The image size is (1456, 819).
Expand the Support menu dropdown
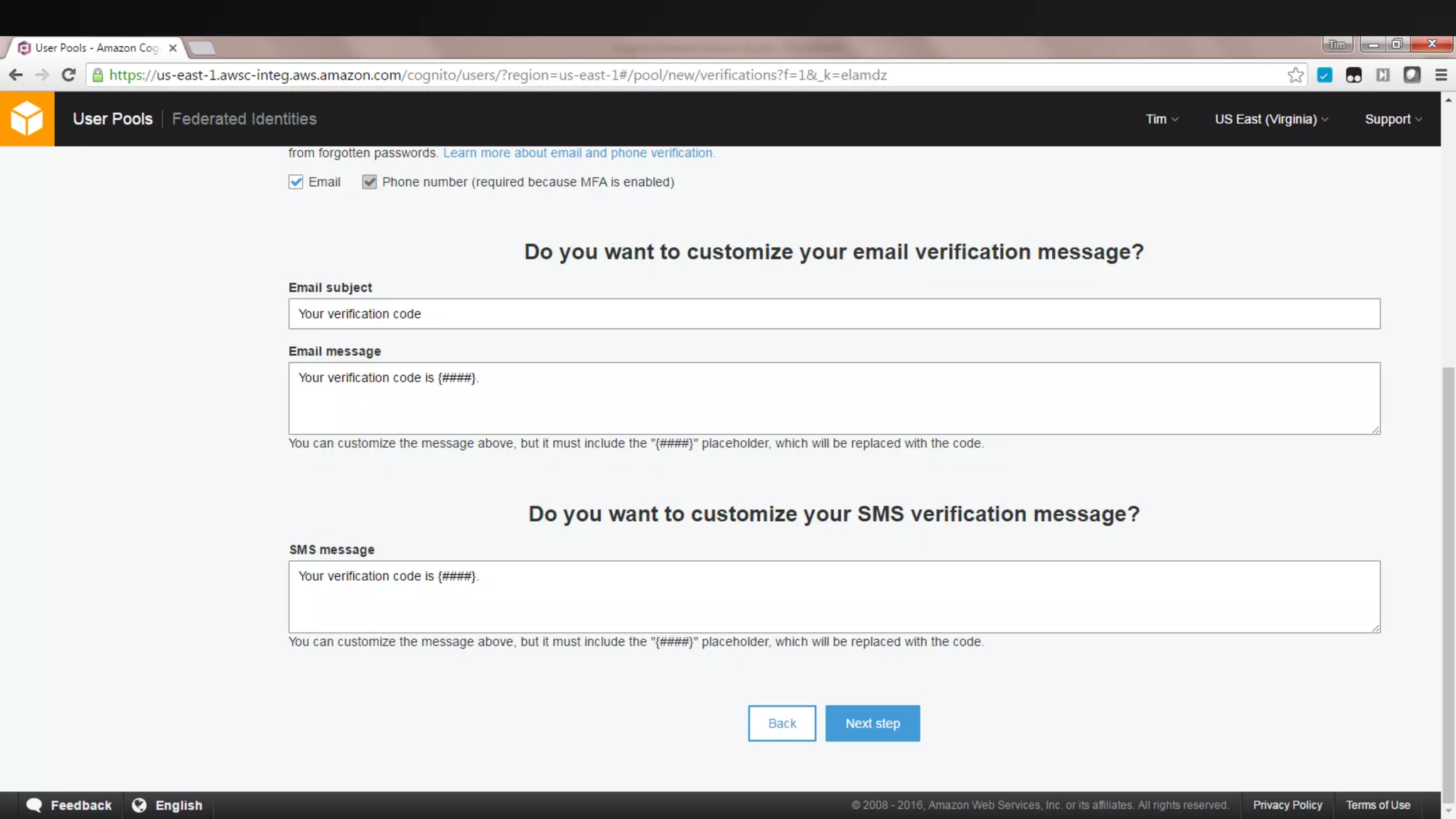point(1393,119)
